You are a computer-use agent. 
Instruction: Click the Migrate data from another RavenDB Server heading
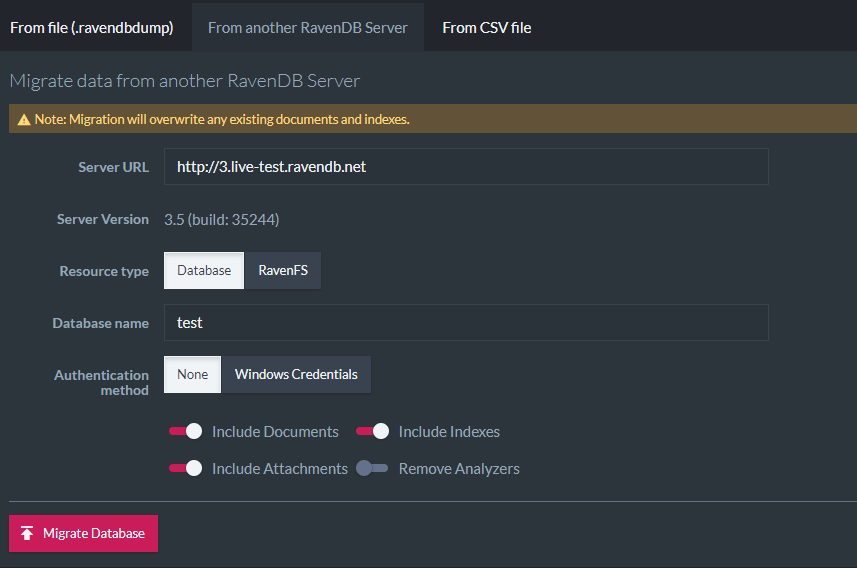click(185, 81)
